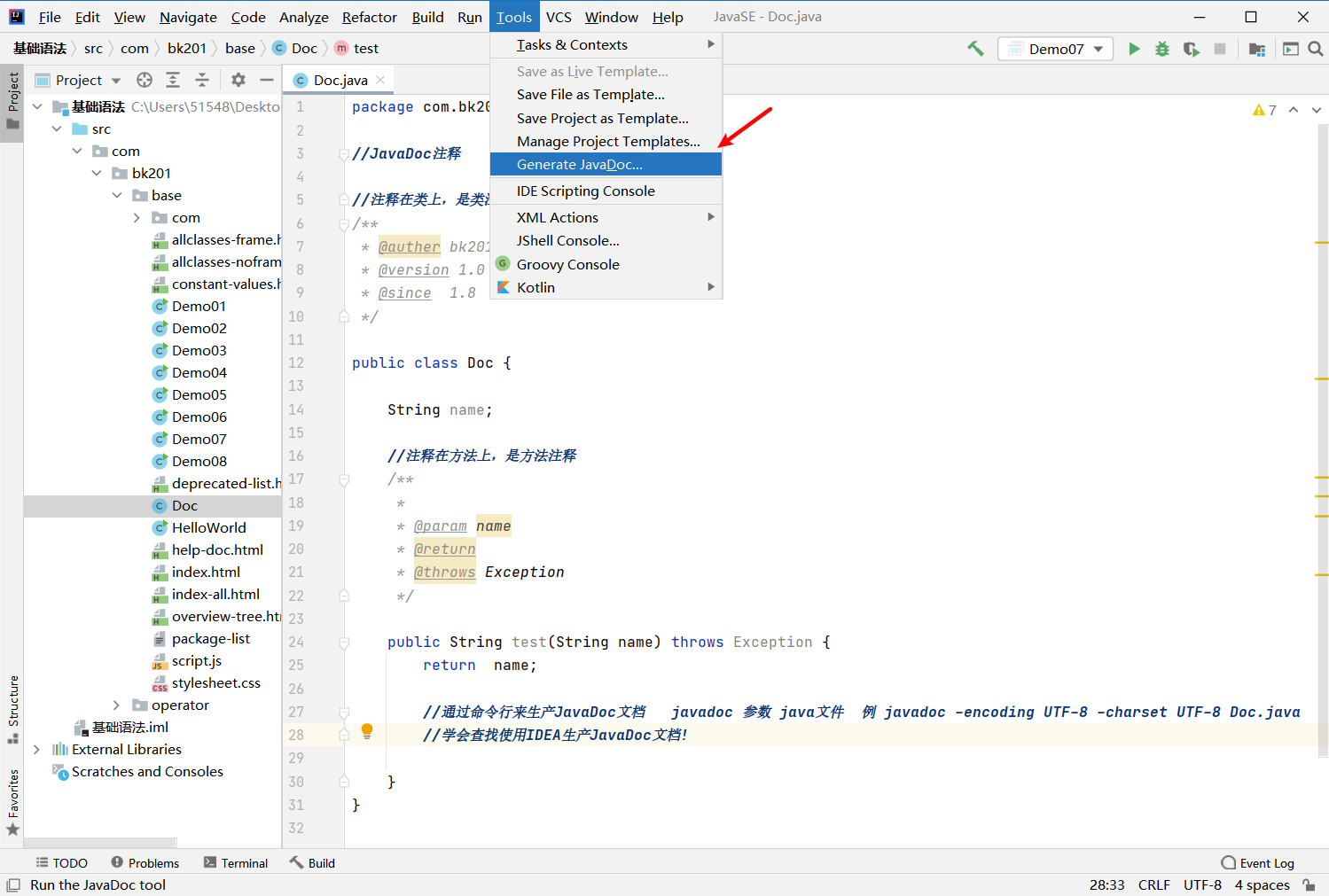
Task: Open the Build tool window
Action: point(312,863)
